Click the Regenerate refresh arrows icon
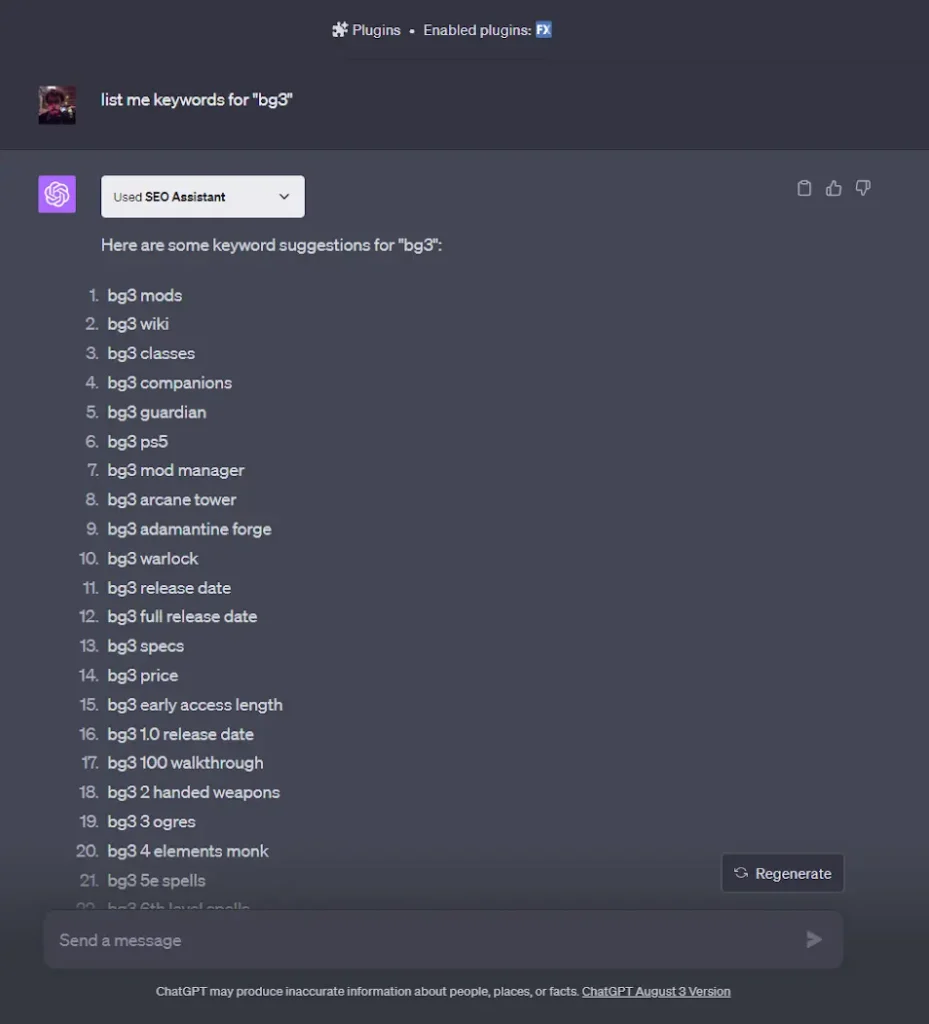The width and height of the screenshot is (929, 1024). pyautogui.click(x=740, y=872)
